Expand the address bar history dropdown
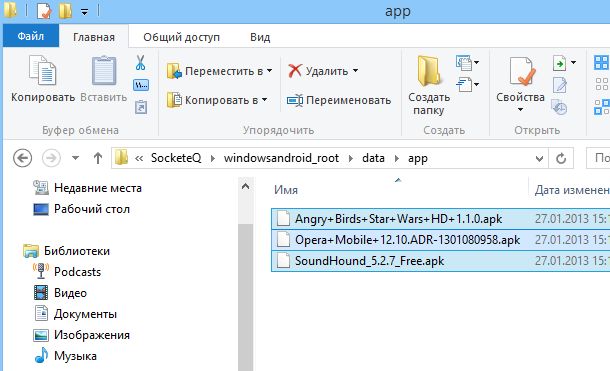Screen dimensions: 610x371 coord(539,158)
